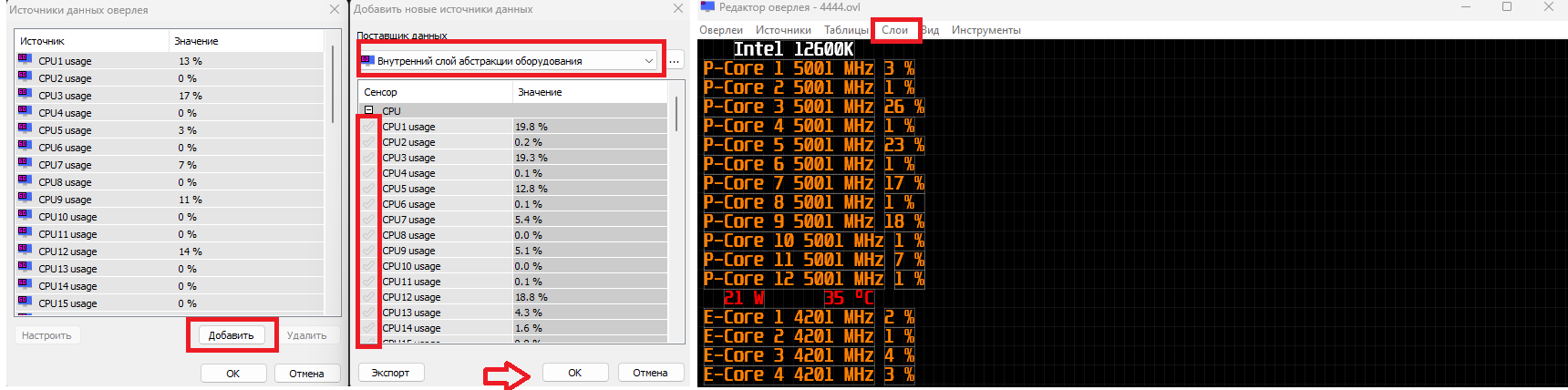
Task: Open the Инструменты menu
Action: click(x=985, y=30)
